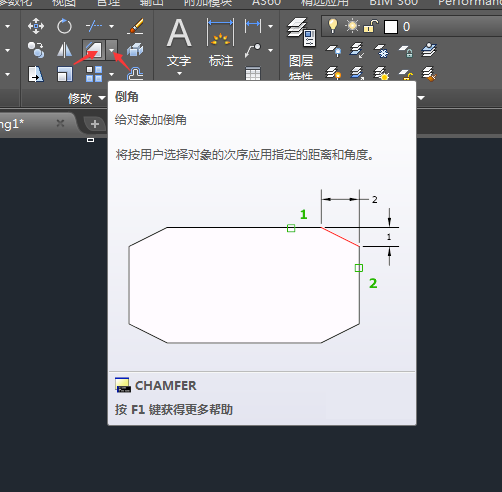Click the Trim tool icon
This screenshot has width=502, height=492.
tap(94, 26)
